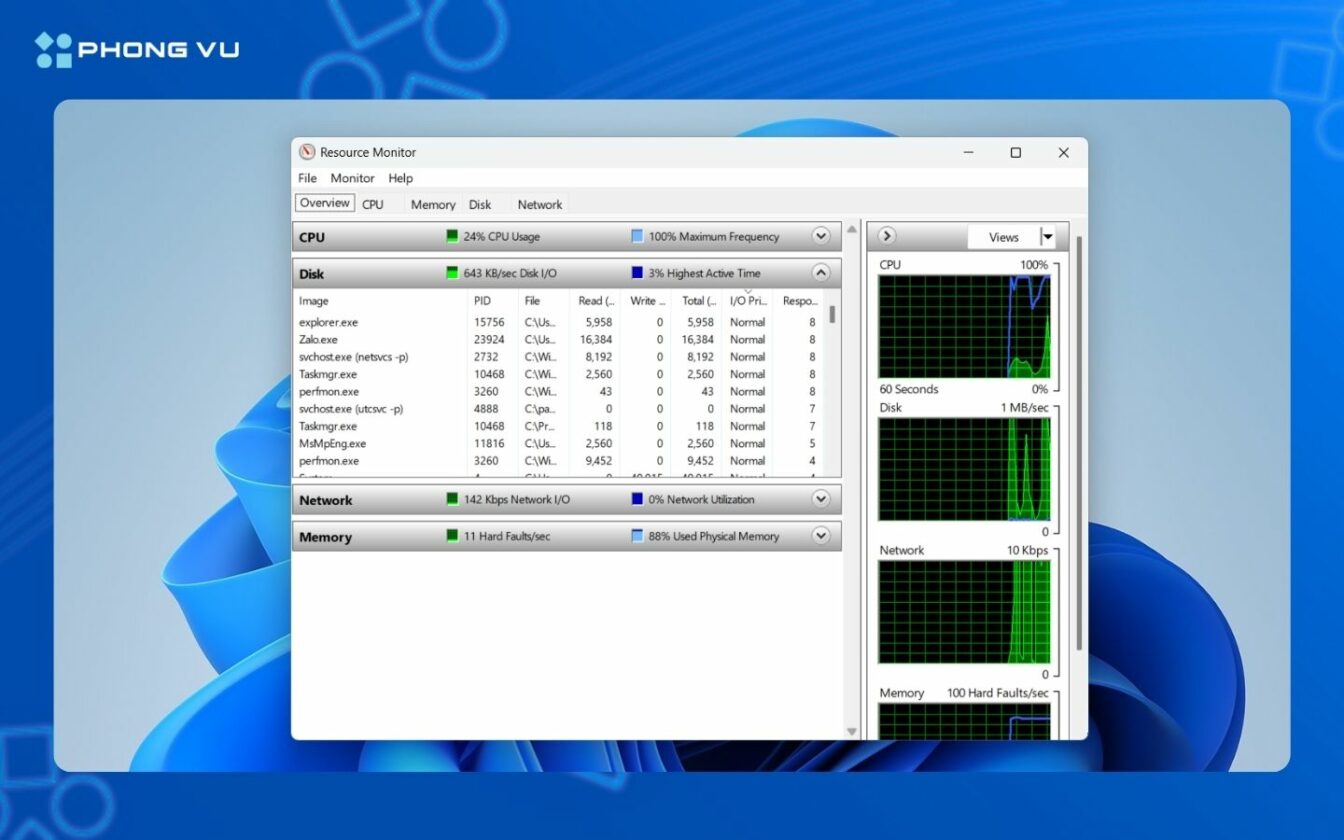Sort by the Read column header
This screenshot has height=840, width=1344.
[595, 301]
